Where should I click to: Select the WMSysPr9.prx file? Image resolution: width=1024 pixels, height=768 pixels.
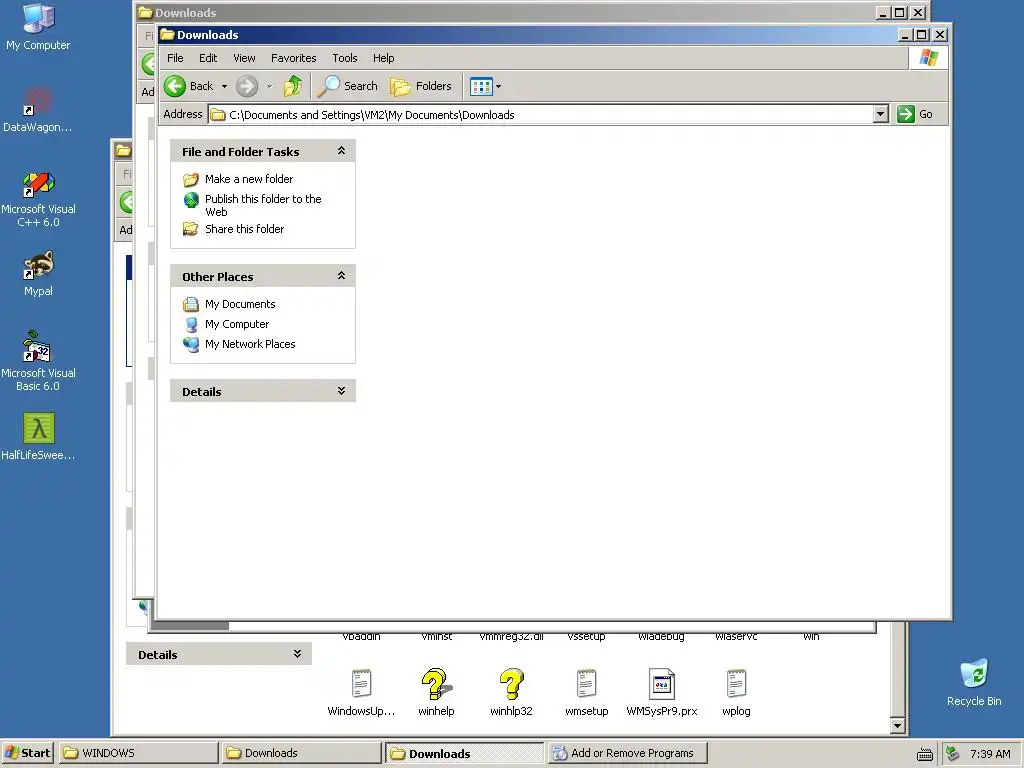[x=662, y=693]
